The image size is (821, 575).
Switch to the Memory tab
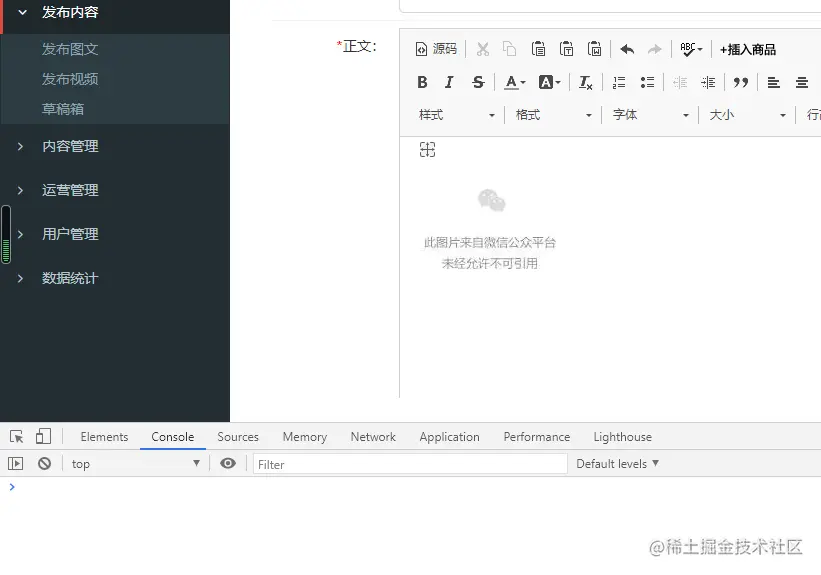[x=305, y=437]
